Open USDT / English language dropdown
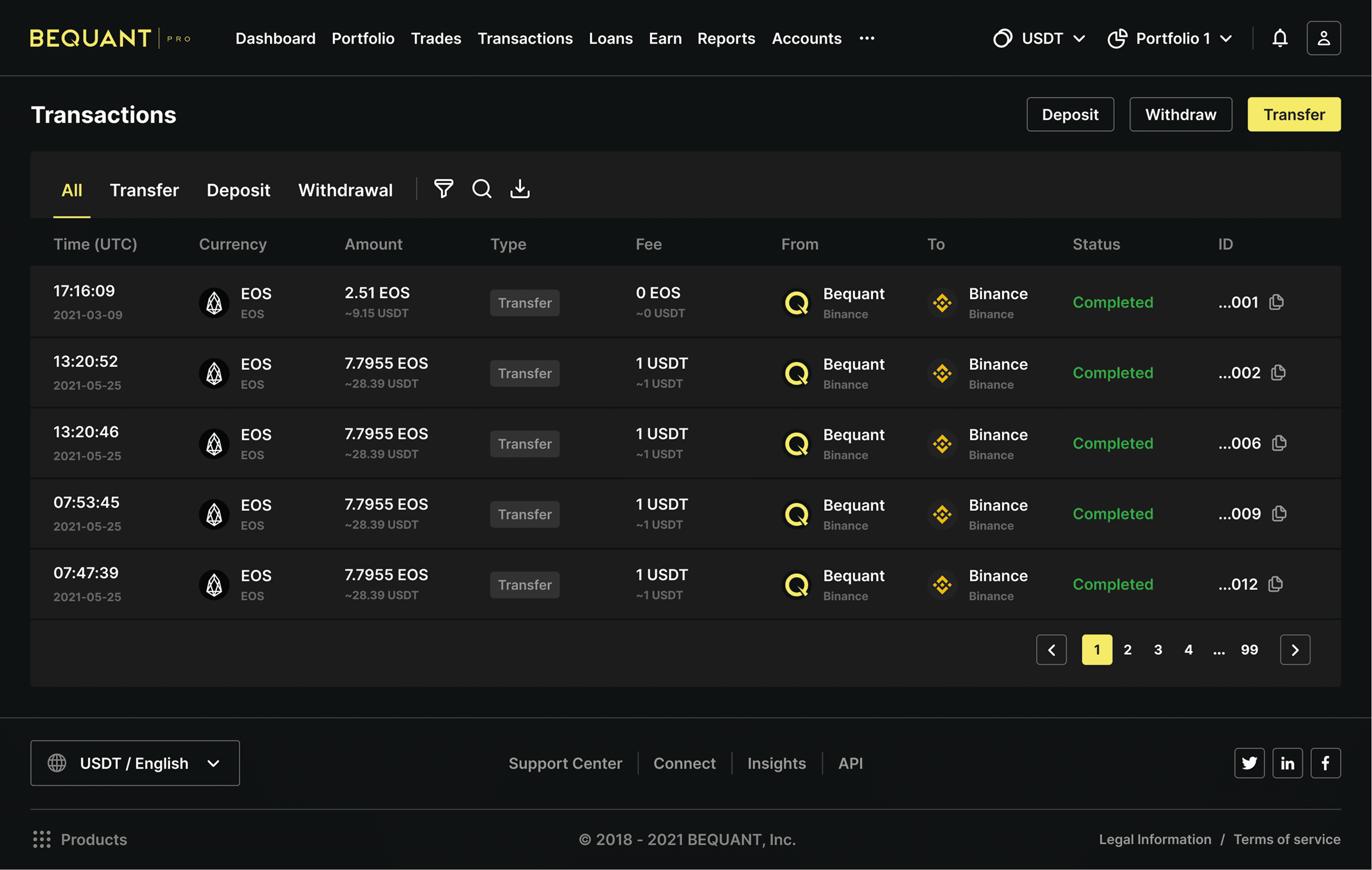The width and height of the screenshot is (1372, 870). click(135, 763)
